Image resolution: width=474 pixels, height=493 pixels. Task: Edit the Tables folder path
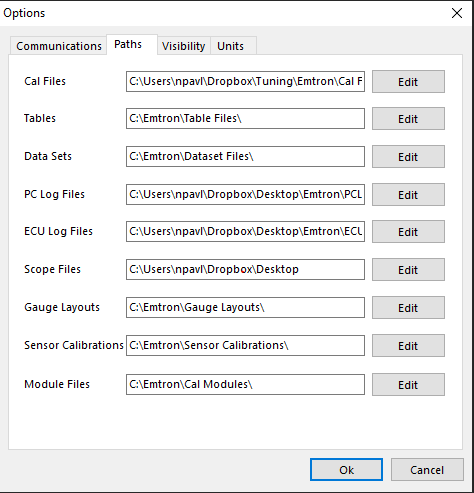point(408,119)
